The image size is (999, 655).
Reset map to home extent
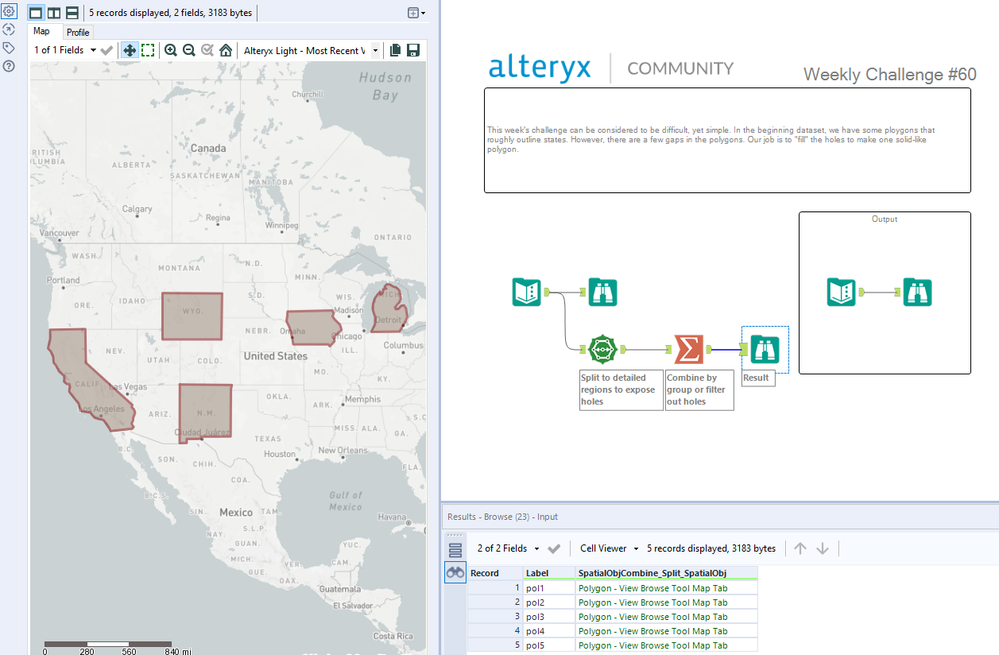point(226,50)
